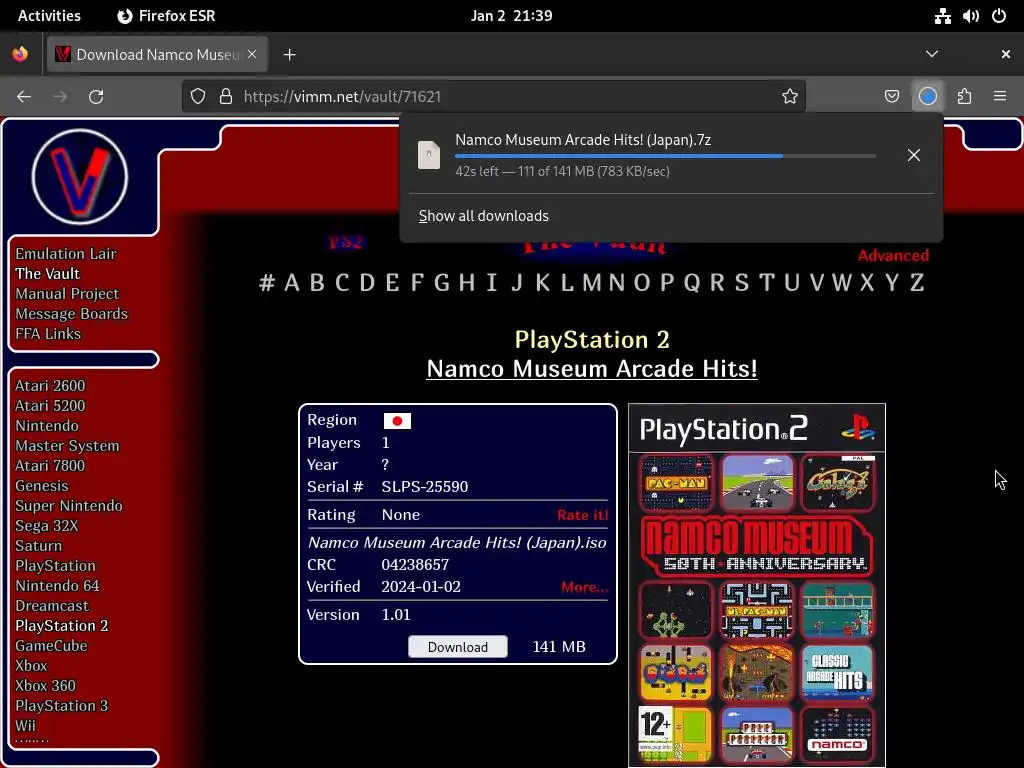Select Super Nintendo link
The width and height of the screenshot is (1024, 768).
pos(69,506)
